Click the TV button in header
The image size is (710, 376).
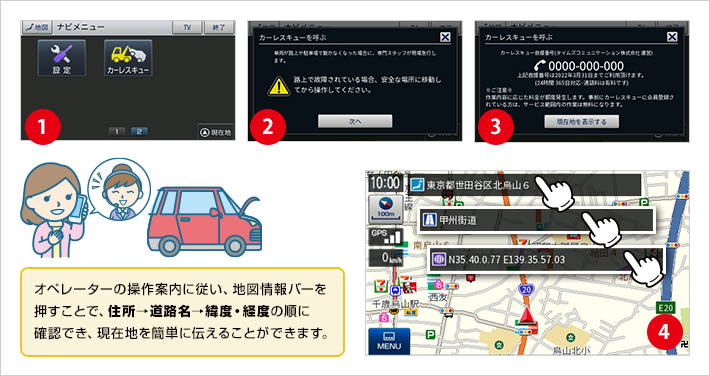coord(187,27)
